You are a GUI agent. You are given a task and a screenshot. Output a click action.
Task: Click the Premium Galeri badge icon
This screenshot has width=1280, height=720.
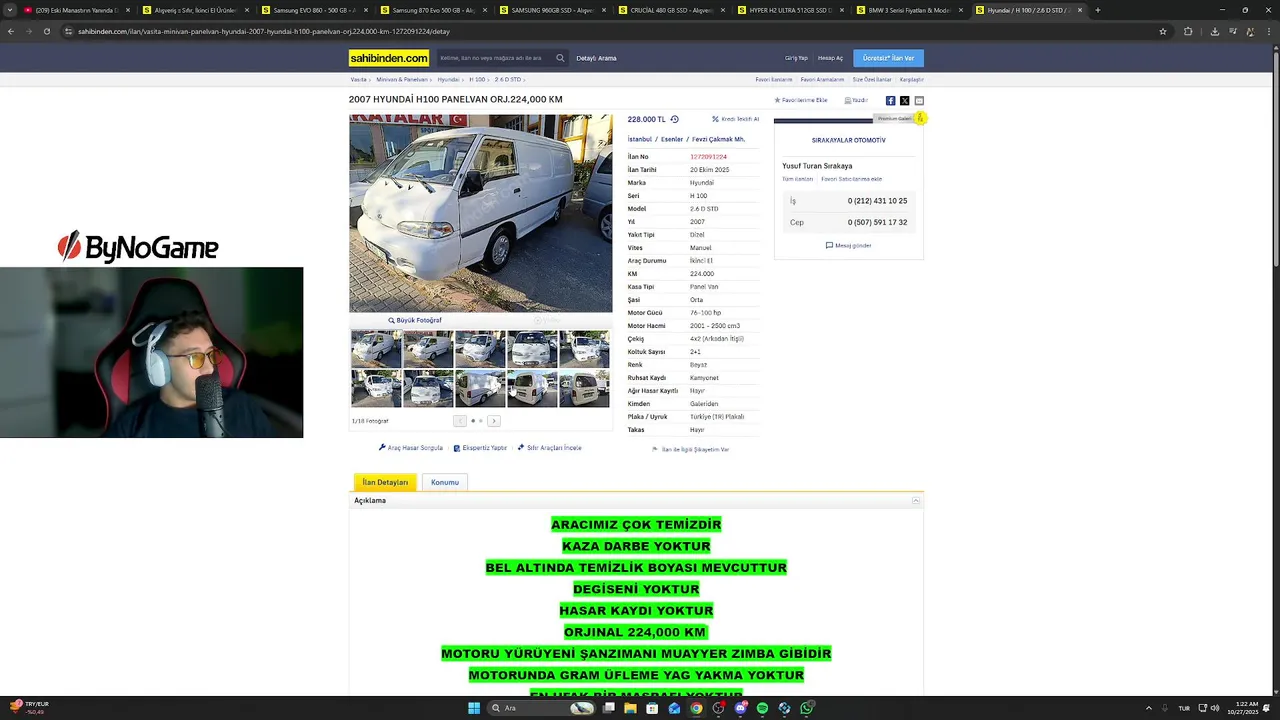coord(920,118)
